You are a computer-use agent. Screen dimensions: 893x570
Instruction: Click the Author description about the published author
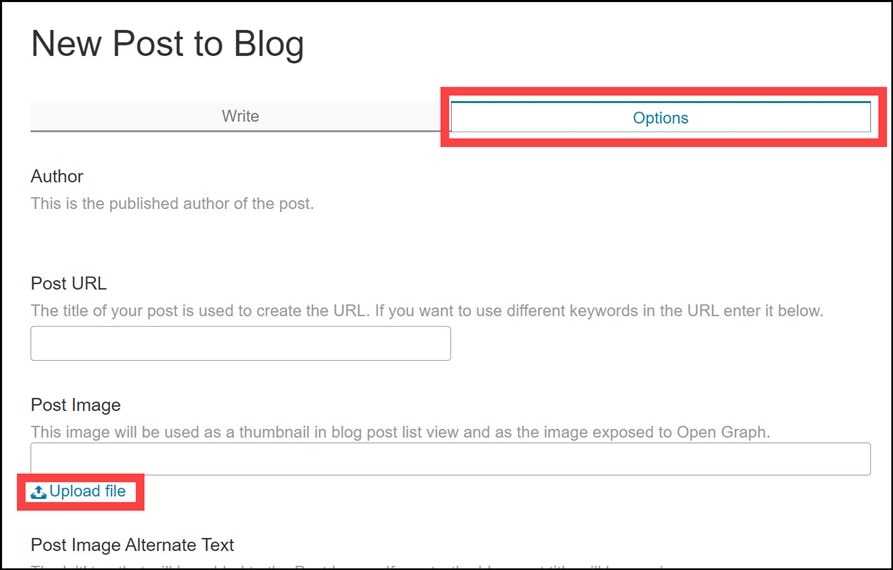click(x=172, y=204)
